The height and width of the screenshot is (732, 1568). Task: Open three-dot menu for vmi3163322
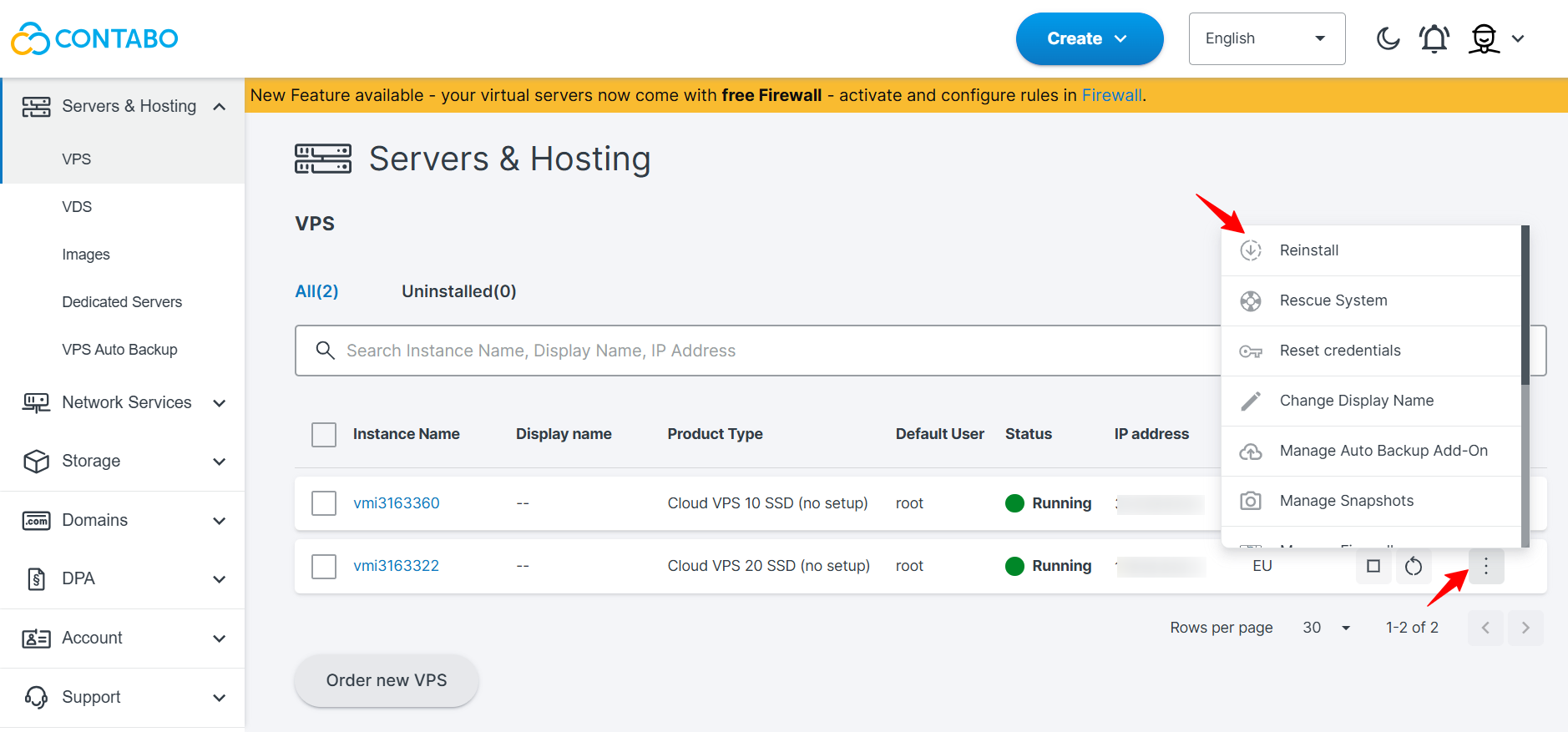(x=1486, y=566)
